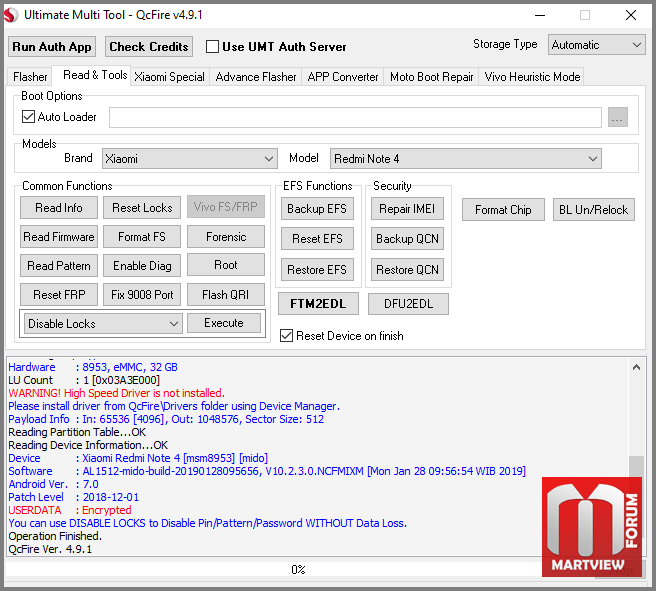Open the Model dropdown Redmi Note 4
Screen dimensions: 656x591
click(x=466, y=159)
